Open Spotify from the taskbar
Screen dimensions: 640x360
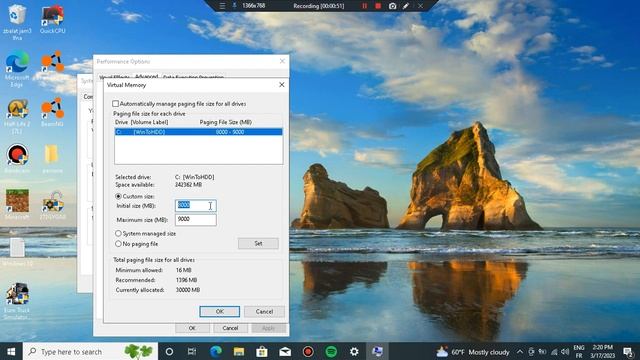point(331,351)
